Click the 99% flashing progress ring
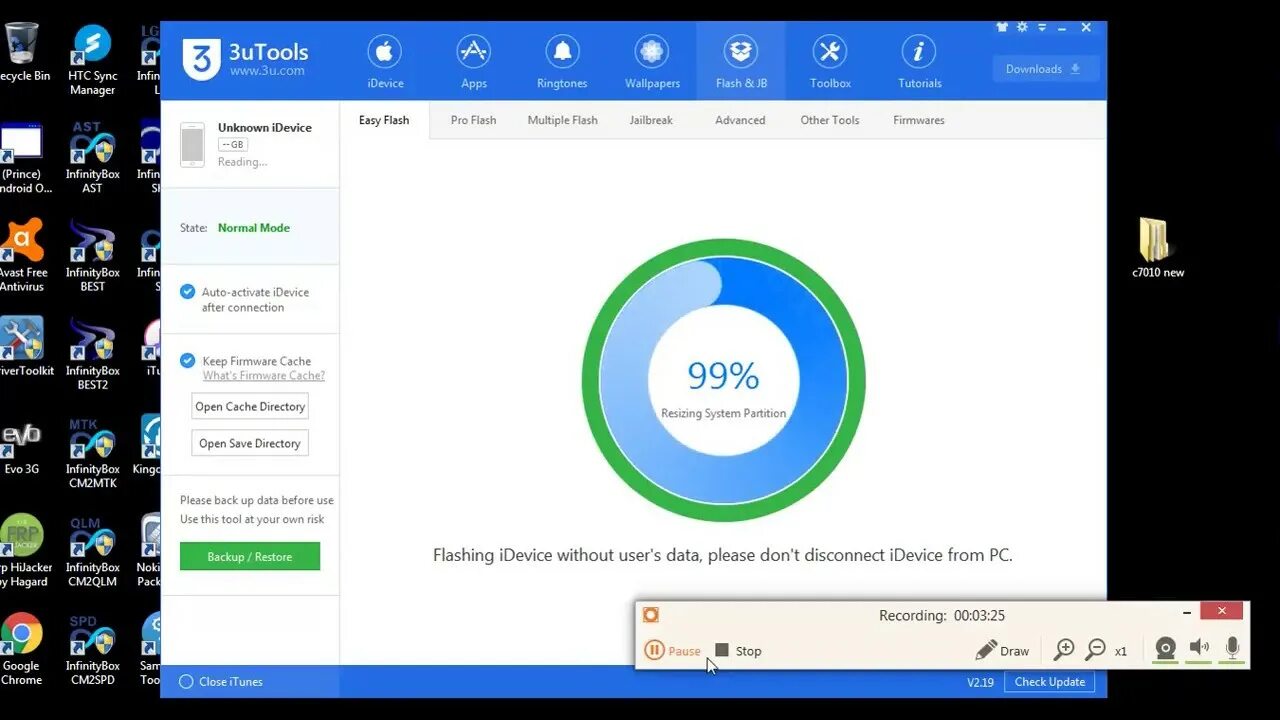Screen dimensions: 1280x720 tap(723, 380)
